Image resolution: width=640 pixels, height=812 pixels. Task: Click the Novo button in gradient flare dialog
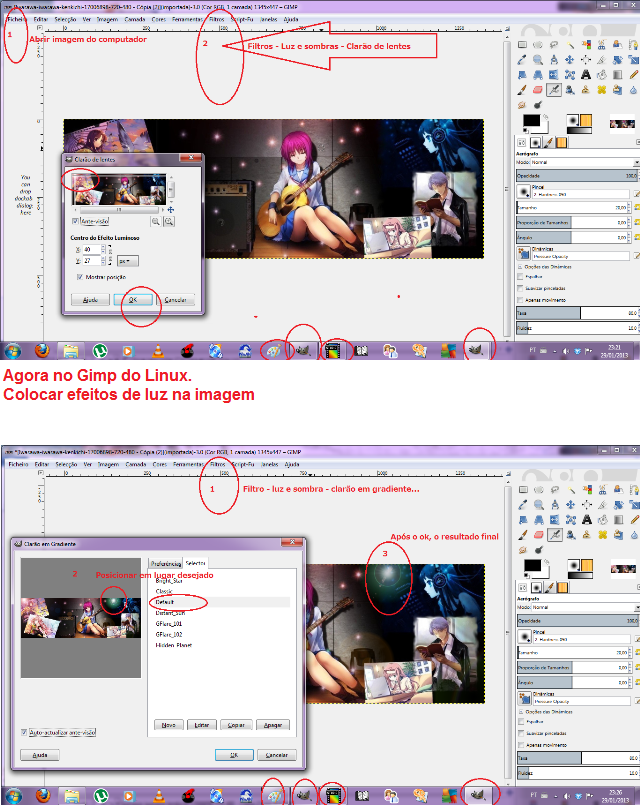[169, 725]
